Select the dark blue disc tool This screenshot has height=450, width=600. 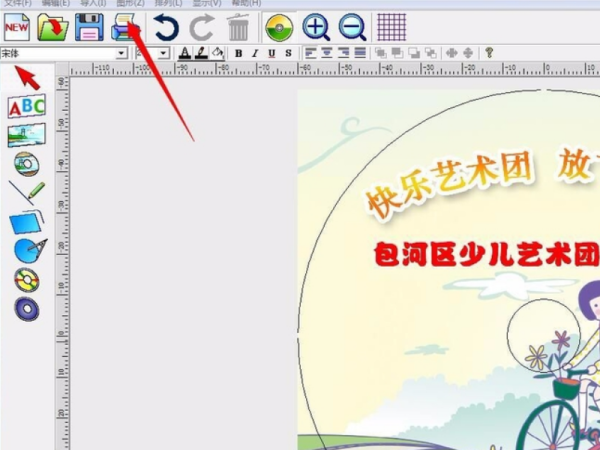coord(27,309)
